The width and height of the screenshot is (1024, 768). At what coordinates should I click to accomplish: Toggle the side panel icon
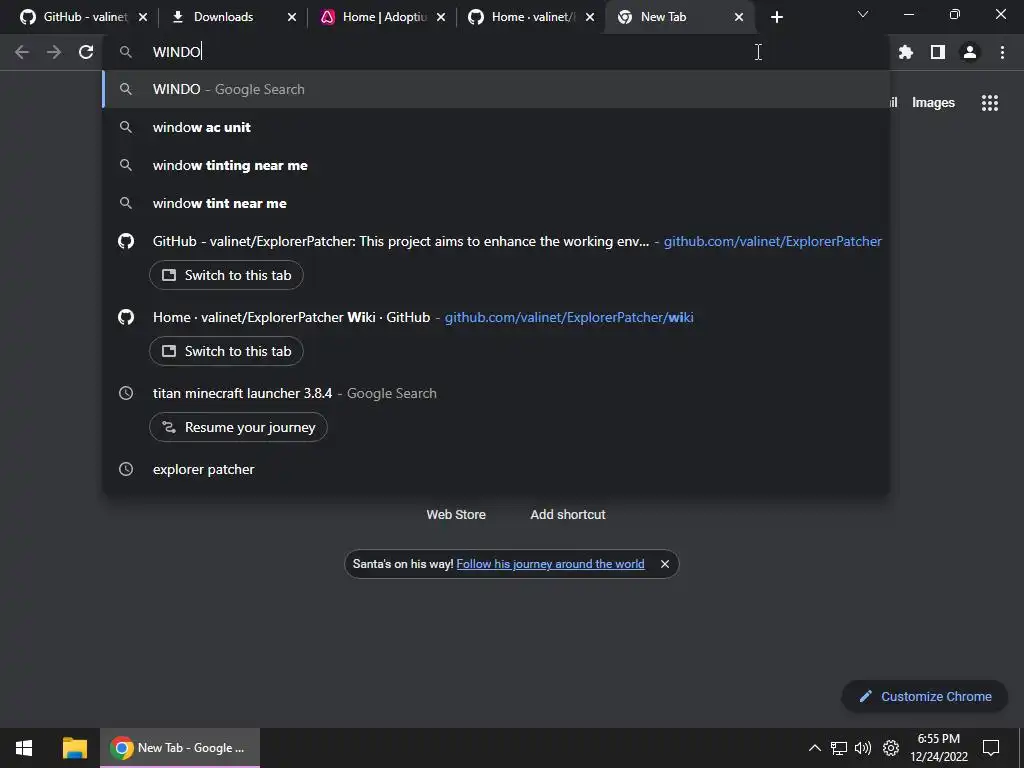tap(938, 52)
